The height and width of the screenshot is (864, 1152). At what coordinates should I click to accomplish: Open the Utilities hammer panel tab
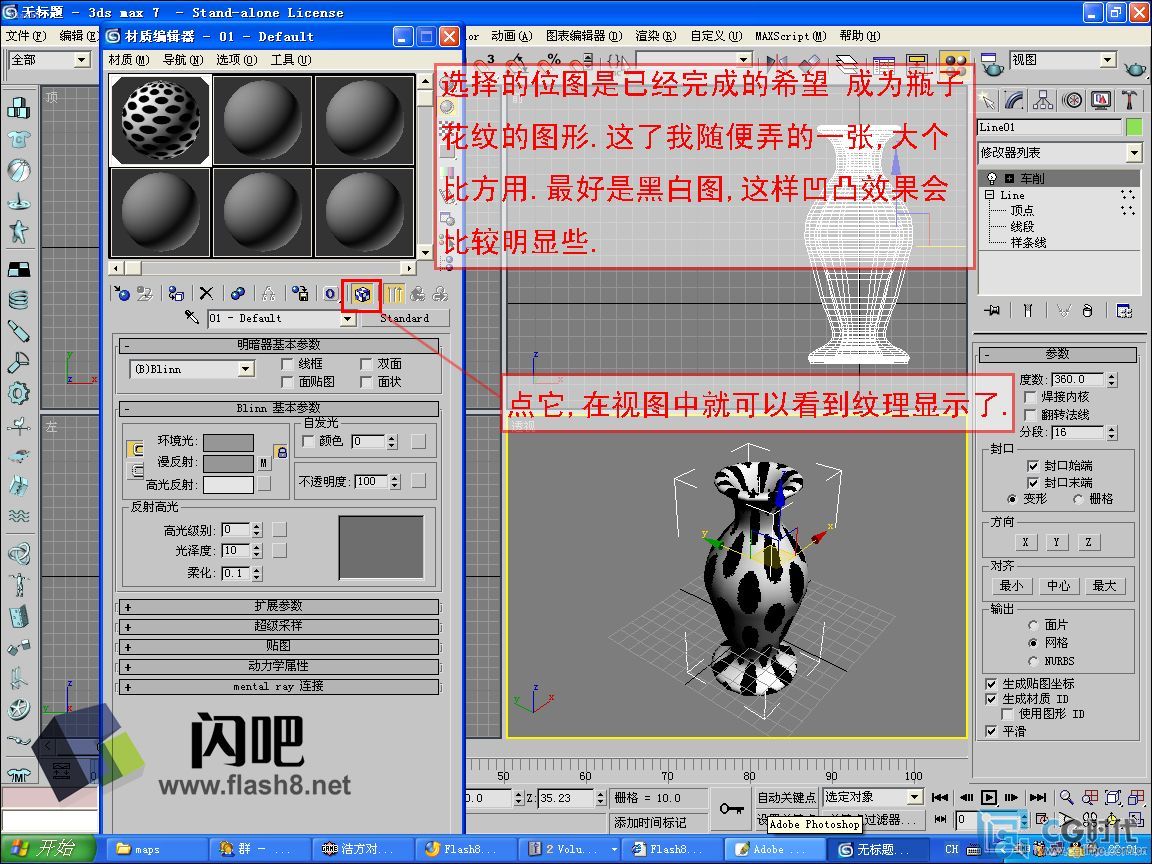coord(1129,100)
